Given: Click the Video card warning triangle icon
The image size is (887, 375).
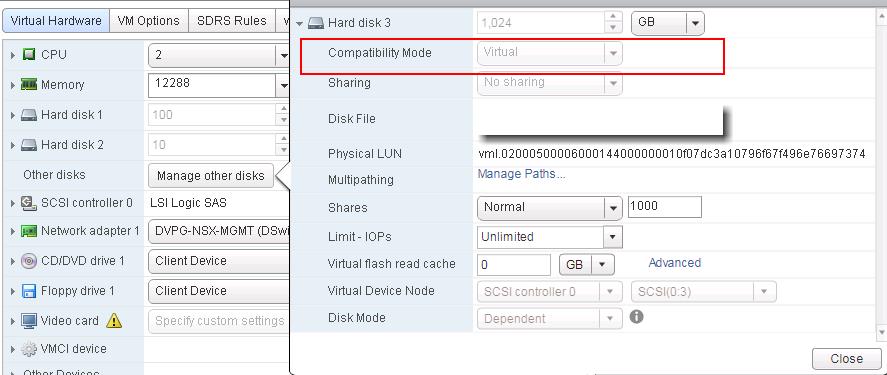Looking at the screenshot, I should [x=114, y=321].
